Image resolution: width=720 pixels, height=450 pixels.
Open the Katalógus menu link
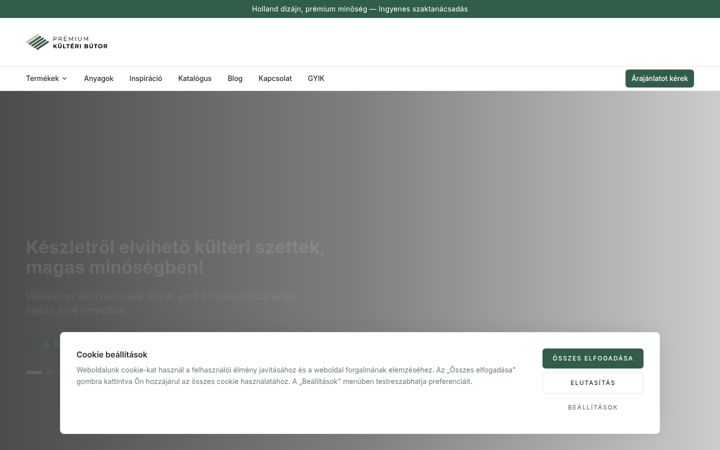click(x=195, y=79)
